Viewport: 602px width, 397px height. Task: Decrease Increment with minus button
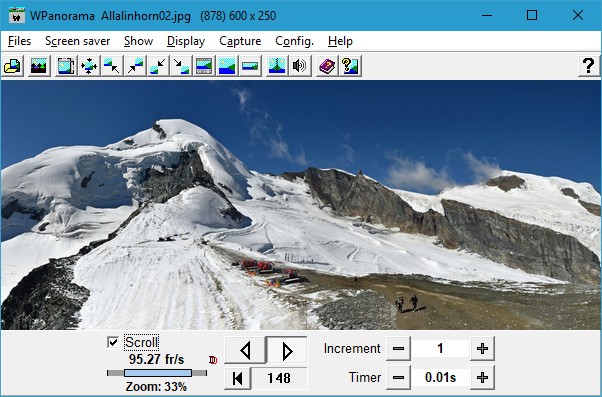(x=399, y=349)
